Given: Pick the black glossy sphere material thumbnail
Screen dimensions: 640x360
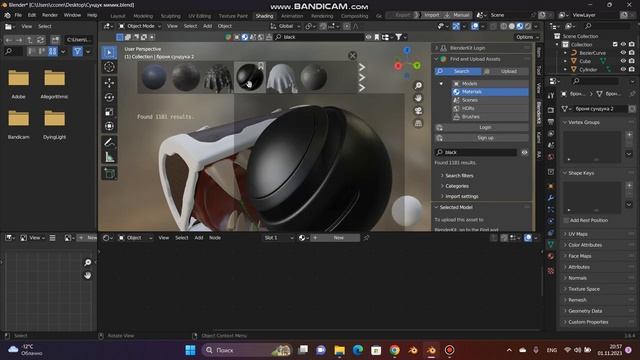Looking at the screenshot, I should click(x=250, y=77).
